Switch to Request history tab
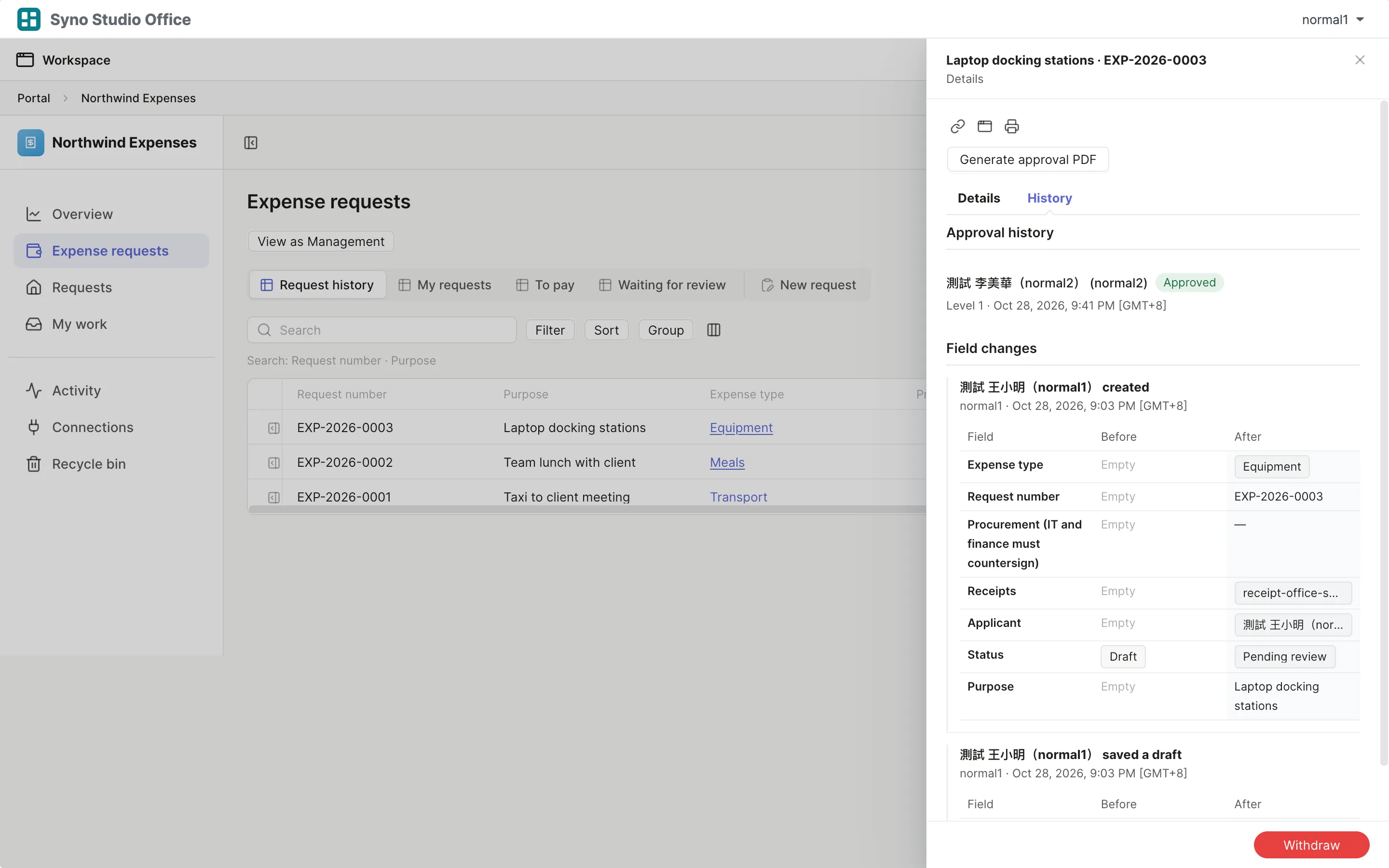Image resolution: width=1389 pixels, height=868 pixels. 317,285
